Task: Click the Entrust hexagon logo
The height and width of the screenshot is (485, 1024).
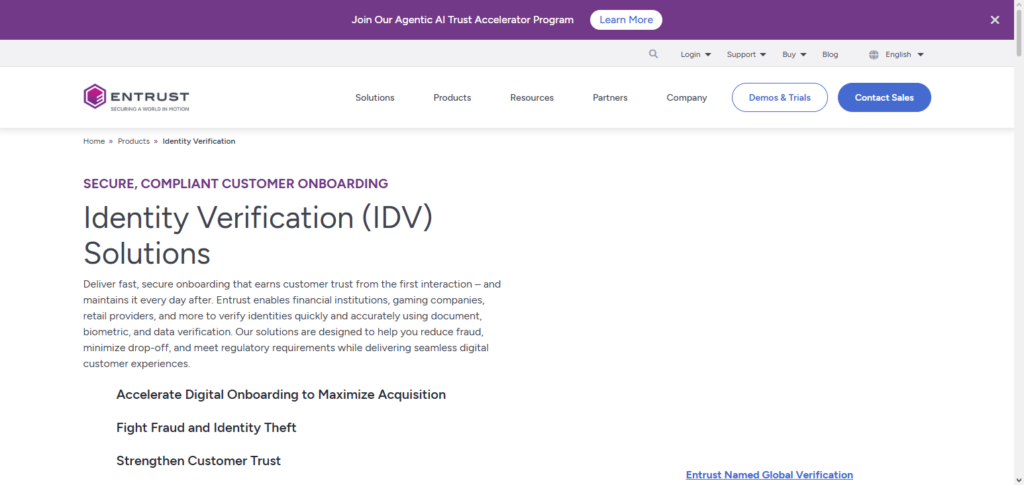Action: (x=95, y=97)
